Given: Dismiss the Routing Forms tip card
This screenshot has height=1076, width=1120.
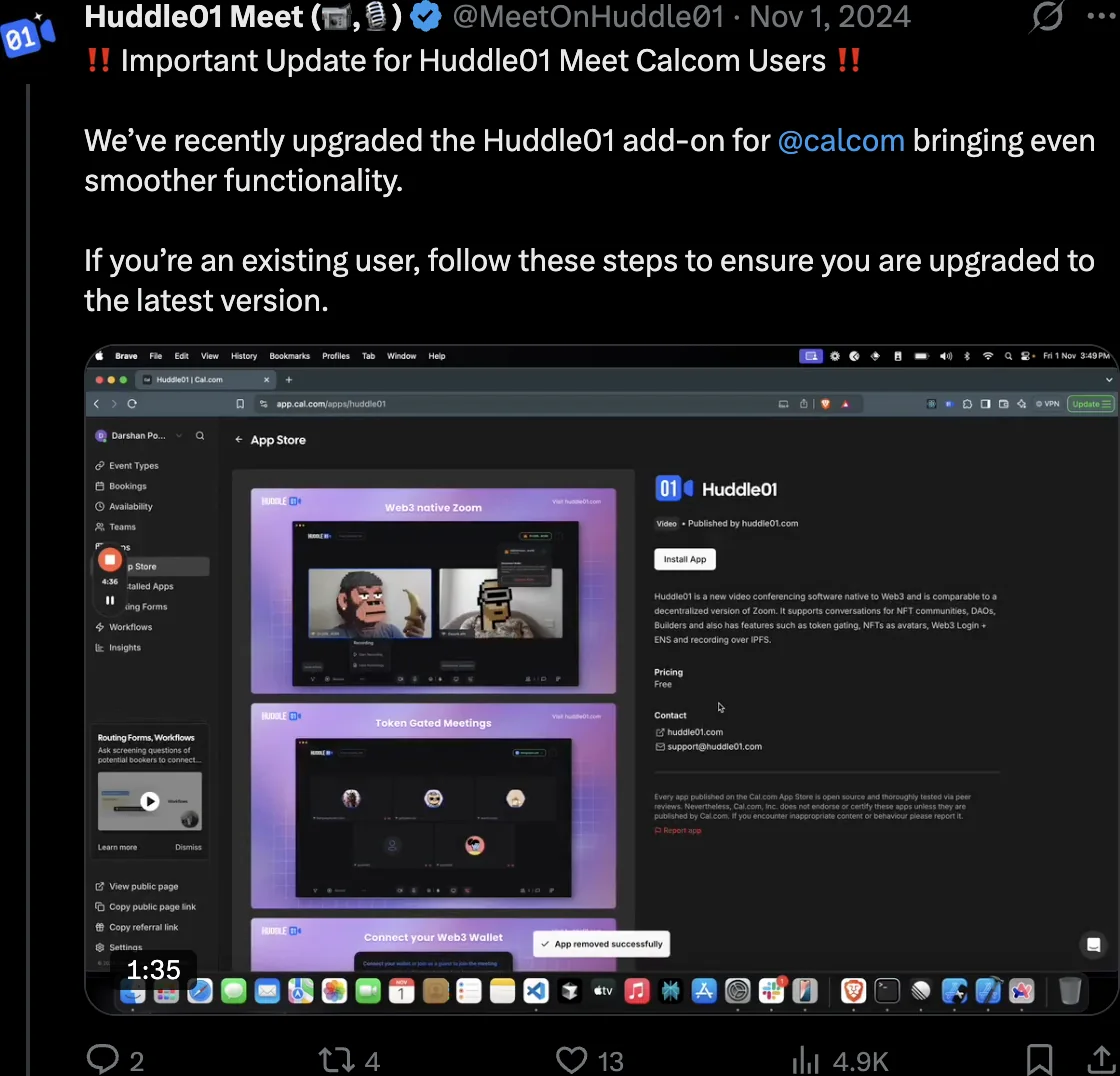Looking at the screenshot, I should [x=188, y=847].
